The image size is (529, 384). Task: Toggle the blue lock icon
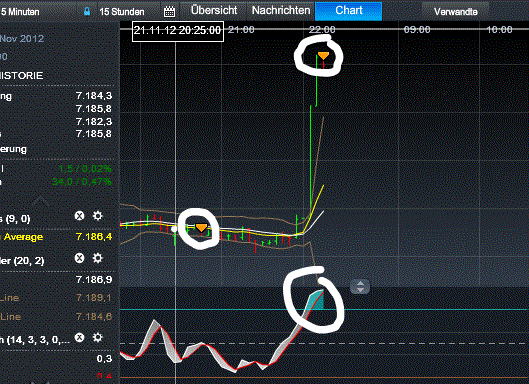(87, 11)
